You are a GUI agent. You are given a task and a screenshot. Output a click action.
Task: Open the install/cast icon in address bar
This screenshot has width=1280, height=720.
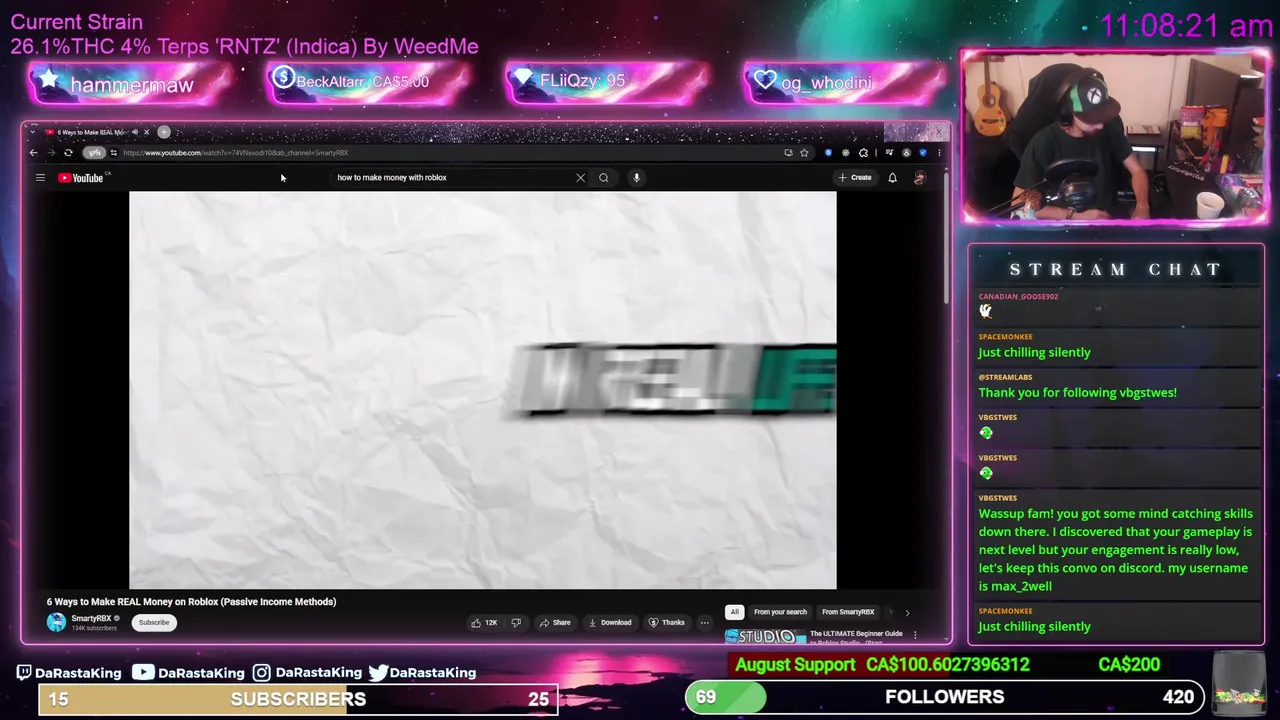788,153
